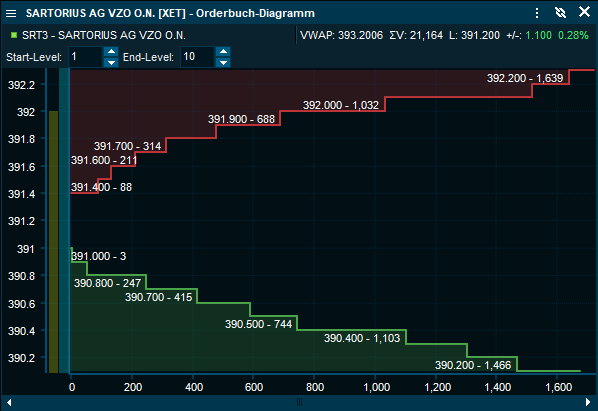Image resolution: width=598 pixels, height=411 pixels.
Task: Click the teal vertical bar beside axis
Action: pyautogui.click(x=64, y=221)
